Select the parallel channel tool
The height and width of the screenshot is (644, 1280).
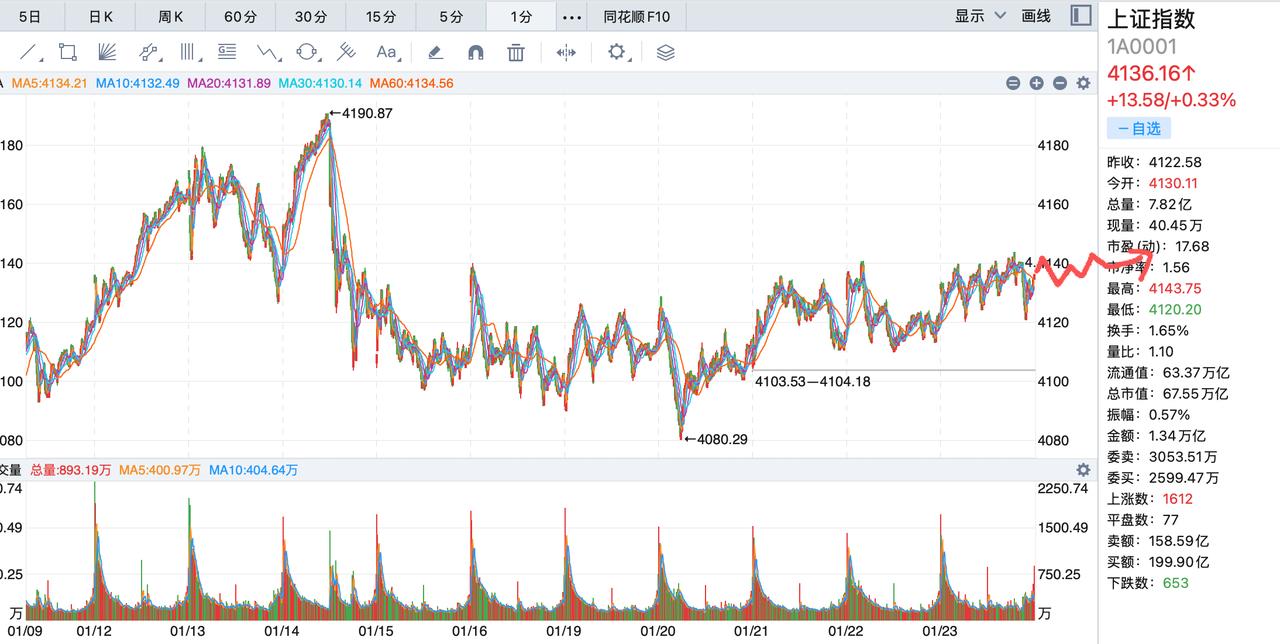click(148, 52)
